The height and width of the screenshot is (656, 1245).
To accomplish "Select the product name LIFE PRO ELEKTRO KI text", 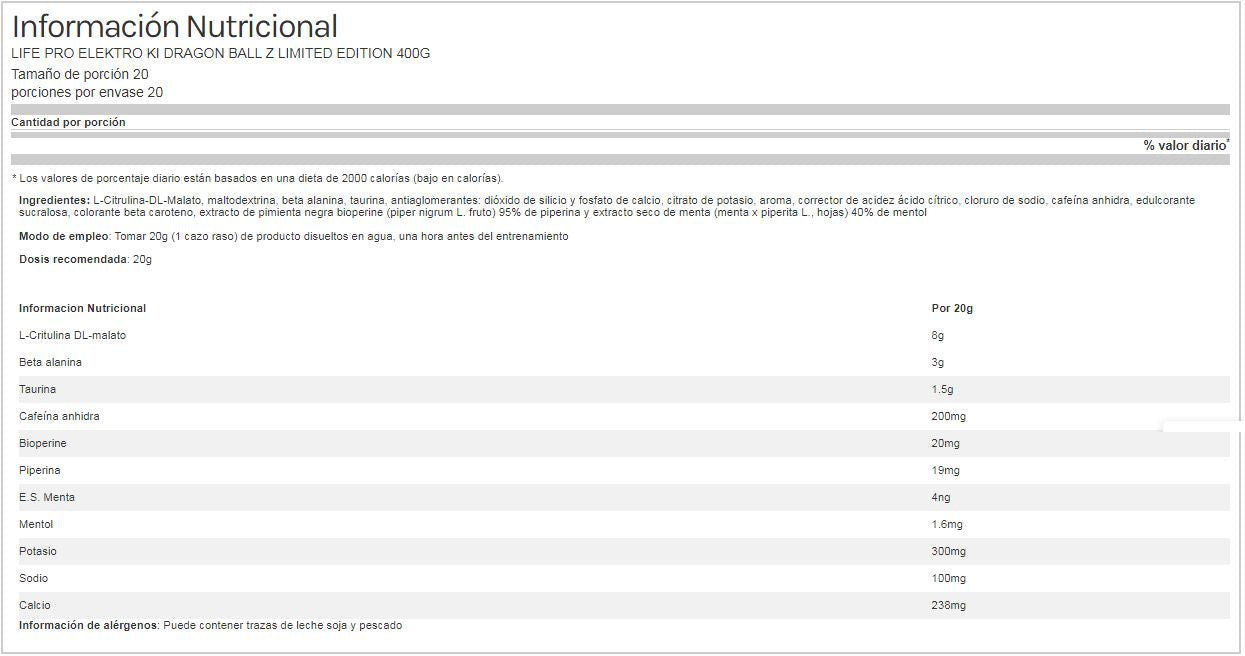I will (221, 54).
